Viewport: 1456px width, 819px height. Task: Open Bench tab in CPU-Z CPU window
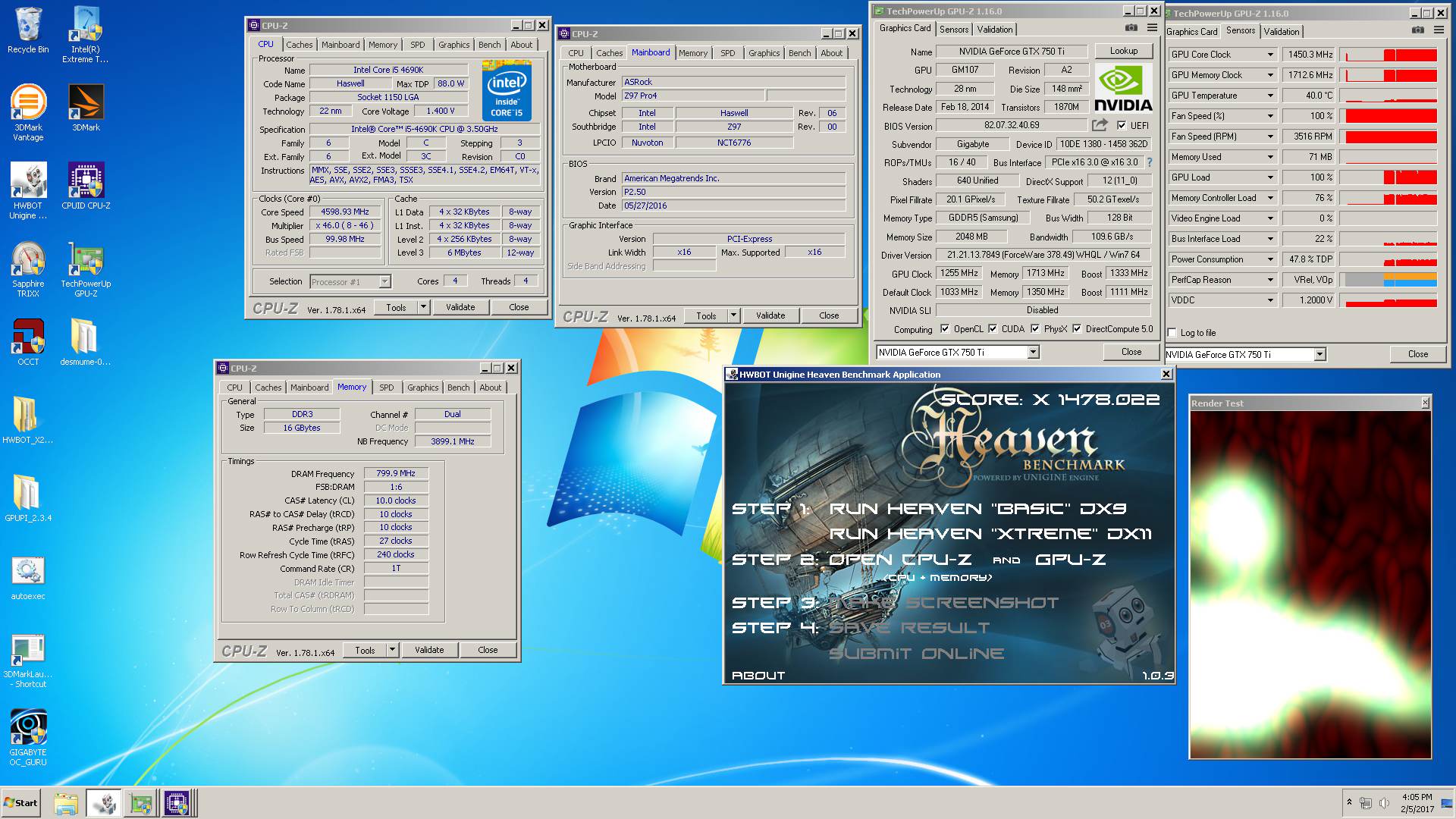tap(489, 45)
